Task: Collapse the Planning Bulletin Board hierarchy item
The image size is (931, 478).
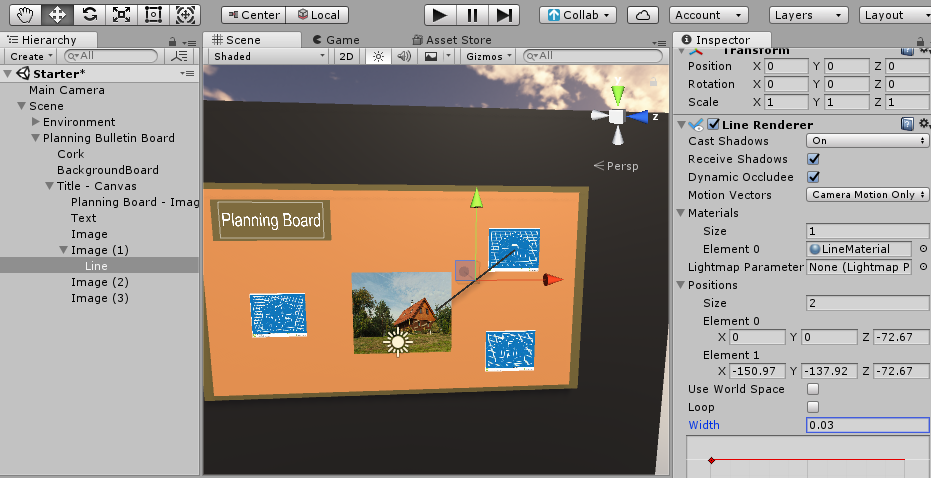Action: click(36, 138)
